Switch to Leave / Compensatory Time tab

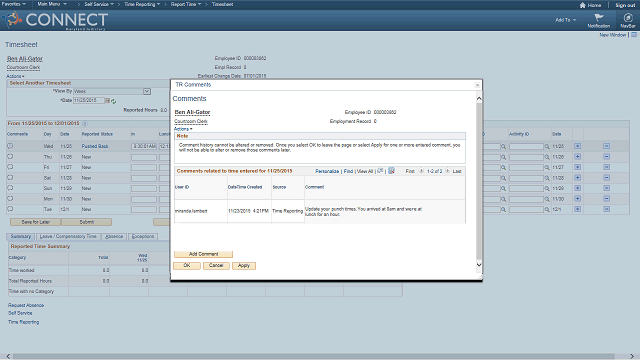(x=68, y=236)
